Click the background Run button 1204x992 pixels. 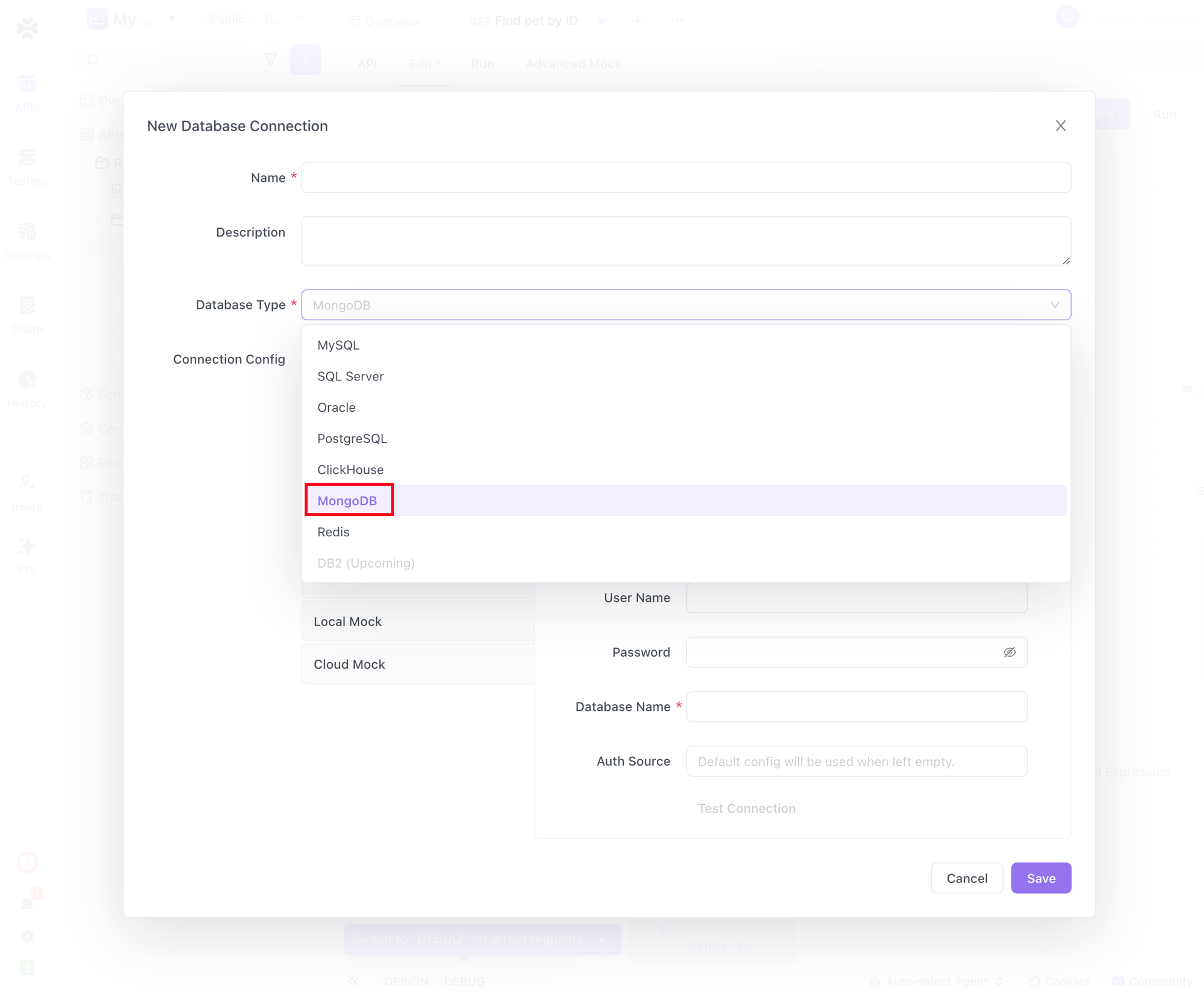click(x=1164, y=114)
